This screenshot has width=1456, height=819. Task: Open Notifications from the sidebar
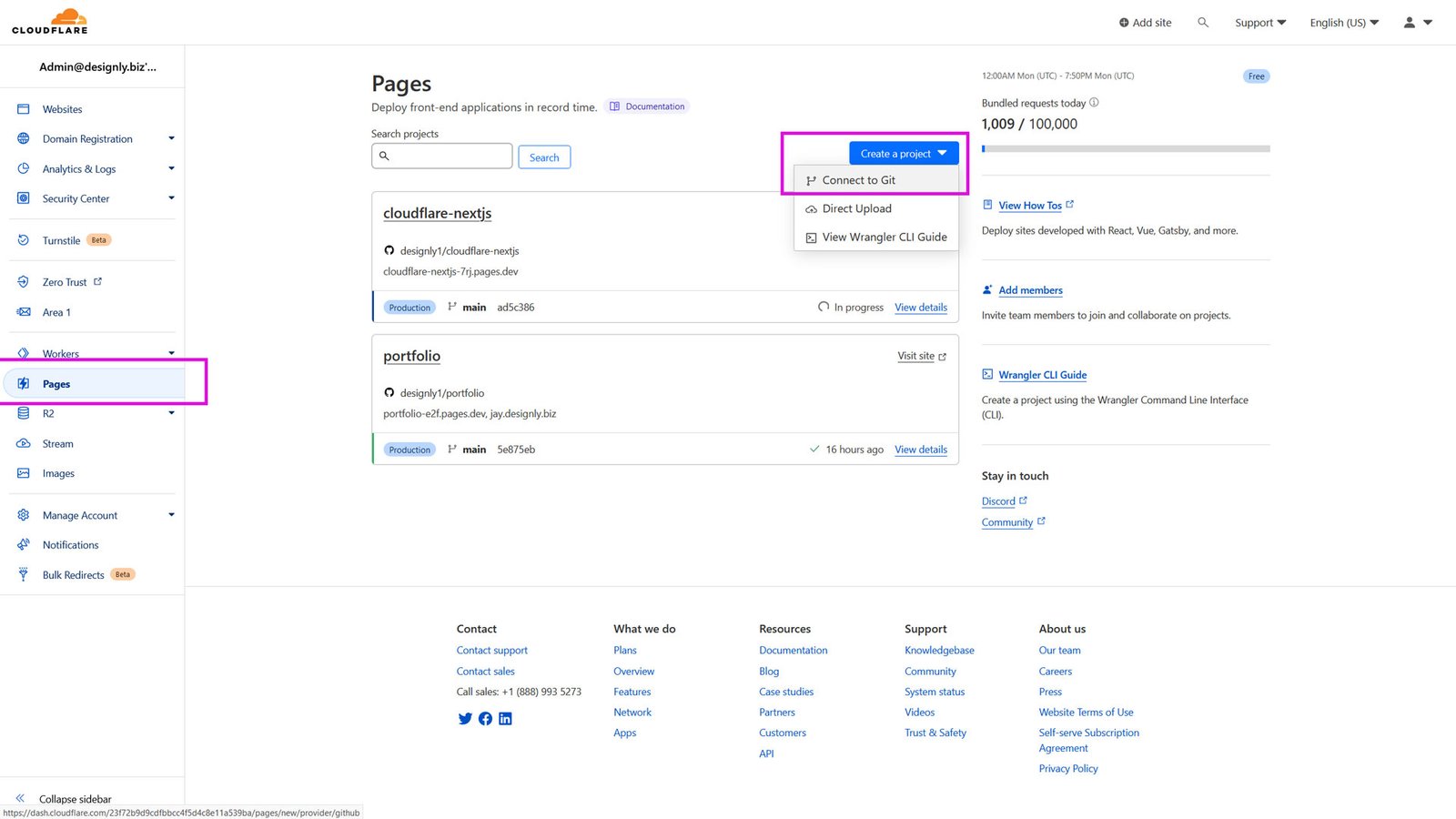(x=70, y=544)
